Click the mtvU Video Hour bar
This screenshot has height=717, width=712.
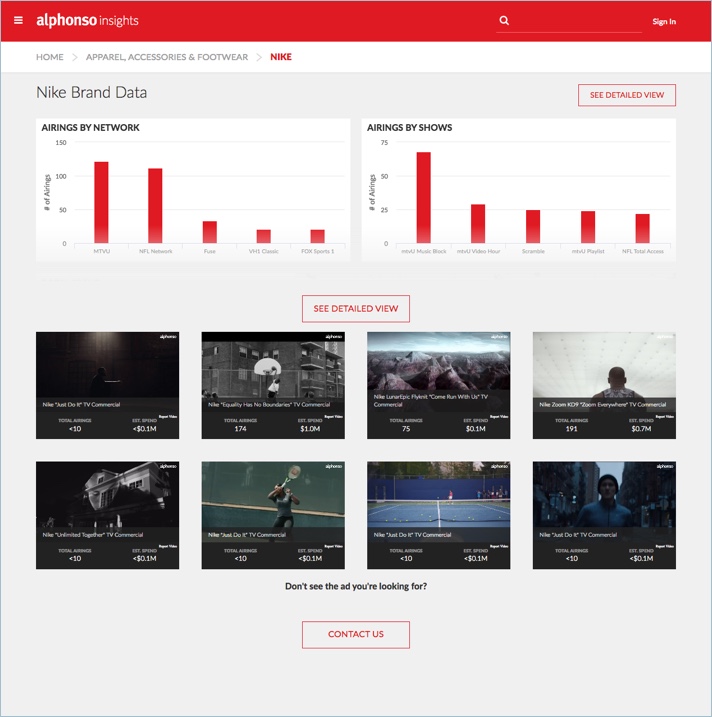tap(478, 224)
